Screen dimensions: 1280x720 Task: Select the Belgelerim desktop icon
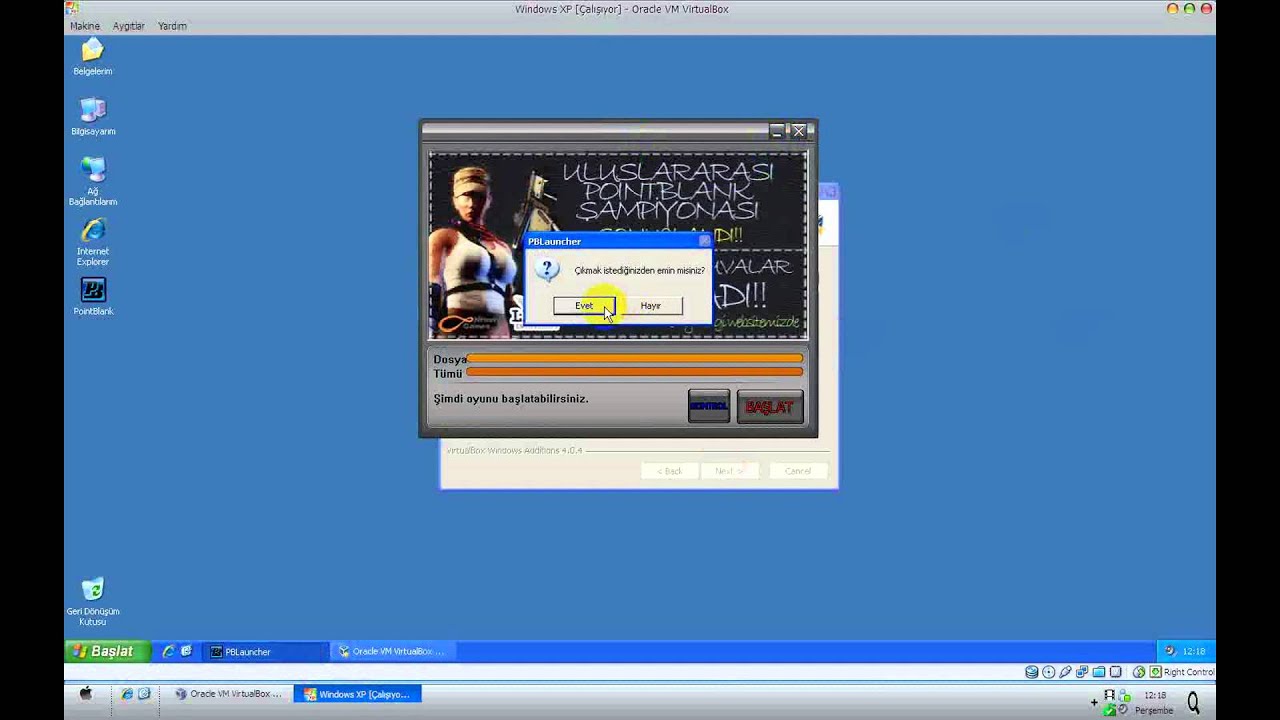tap(93, 57)
